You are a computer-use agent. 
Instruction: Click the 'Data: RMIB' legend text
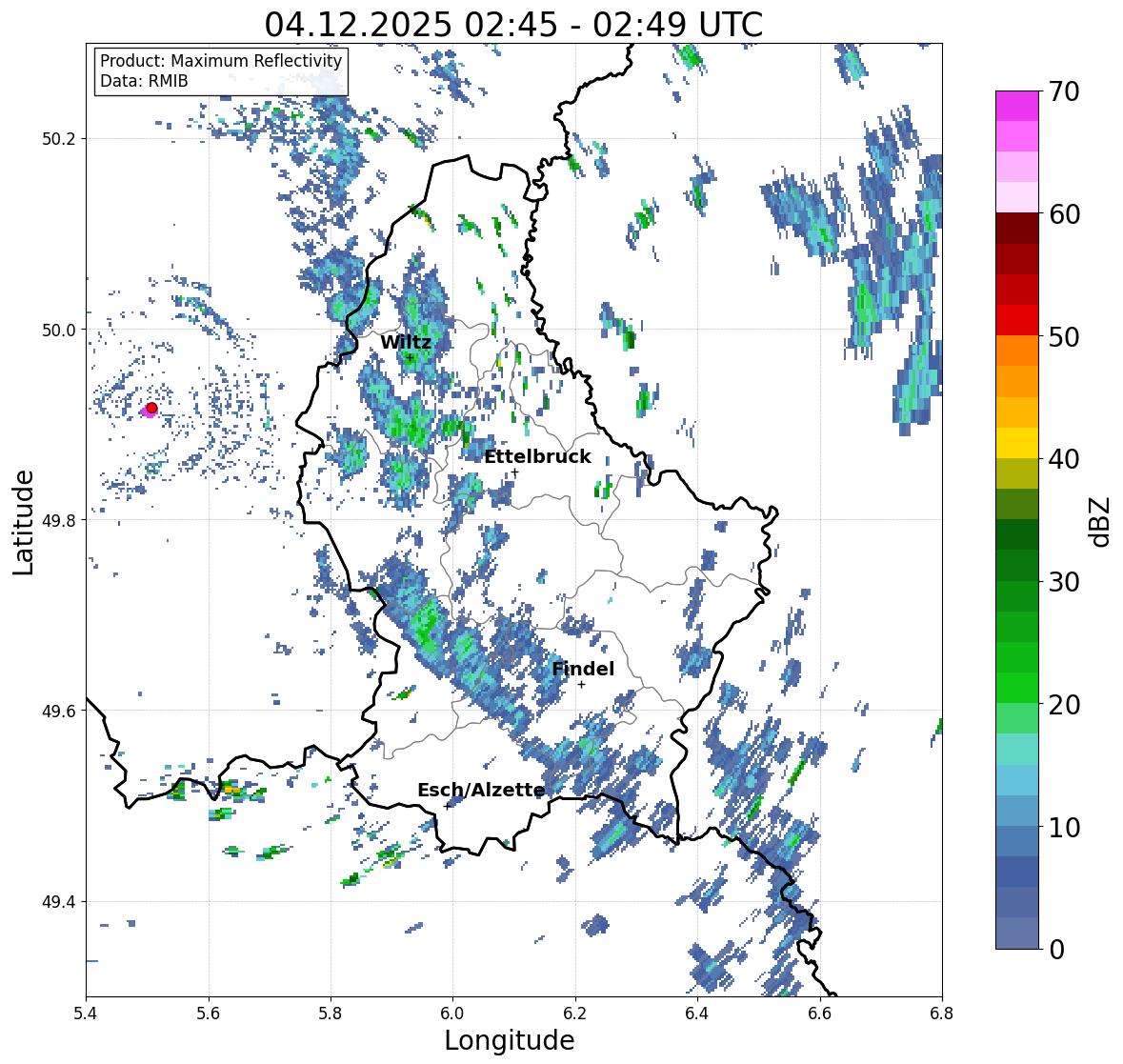tap(144, 81)
